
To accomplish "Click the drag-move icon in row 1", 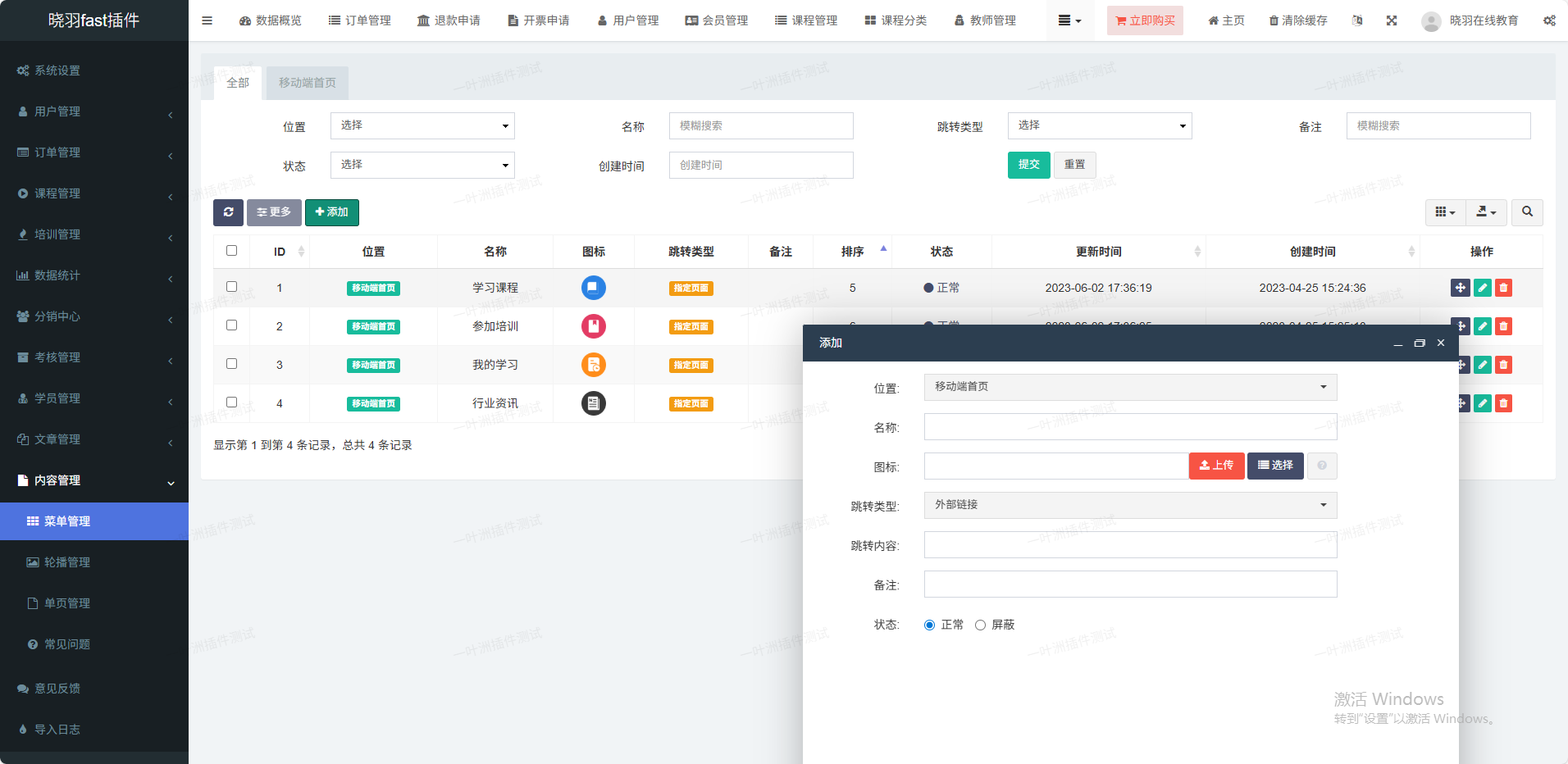I will point(1460,288).
